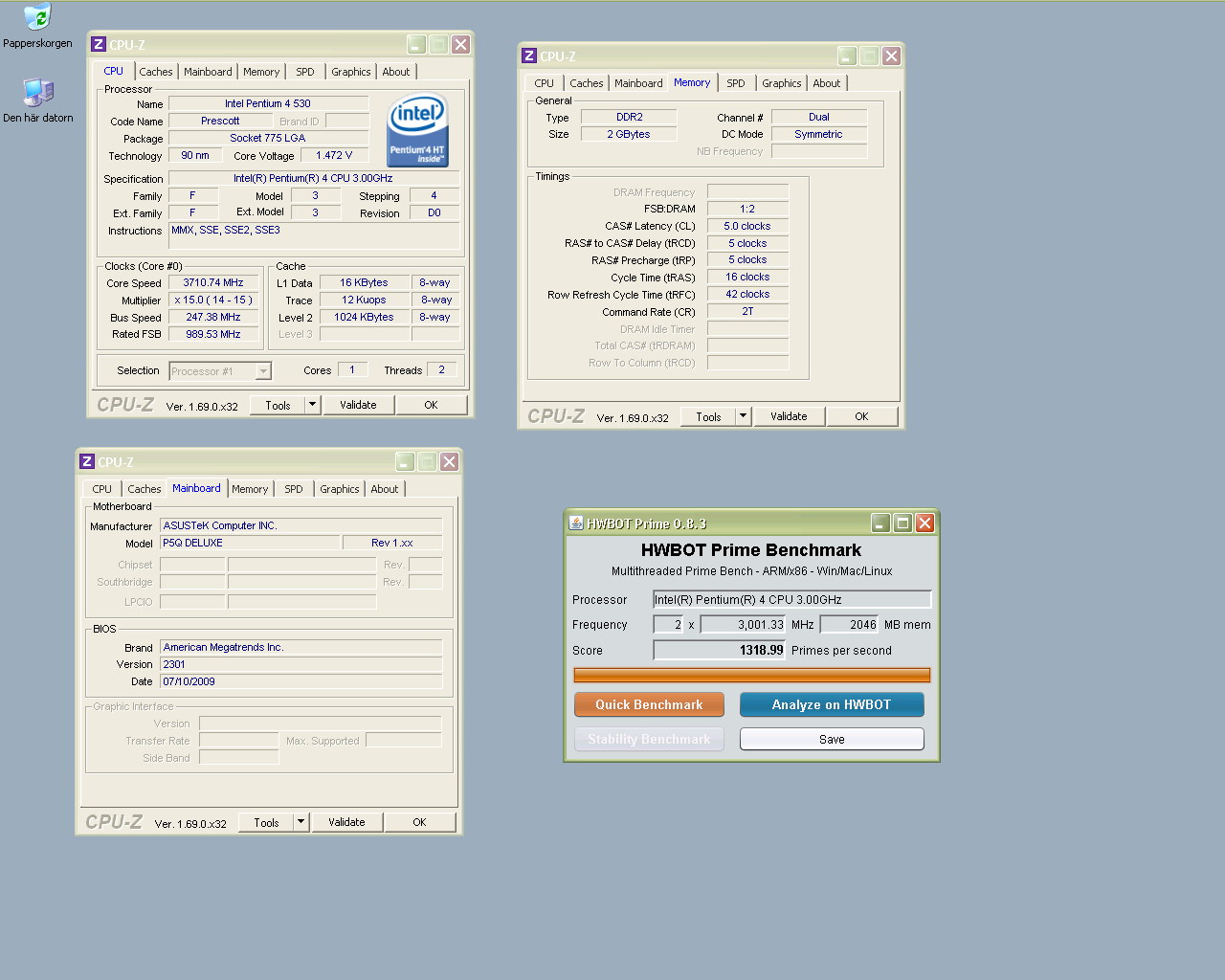Viewport: 1225px width, 980px height.
Task: Click Manufacturer field ASUSTeK Computer INC.
Action: tap(301, 525)
